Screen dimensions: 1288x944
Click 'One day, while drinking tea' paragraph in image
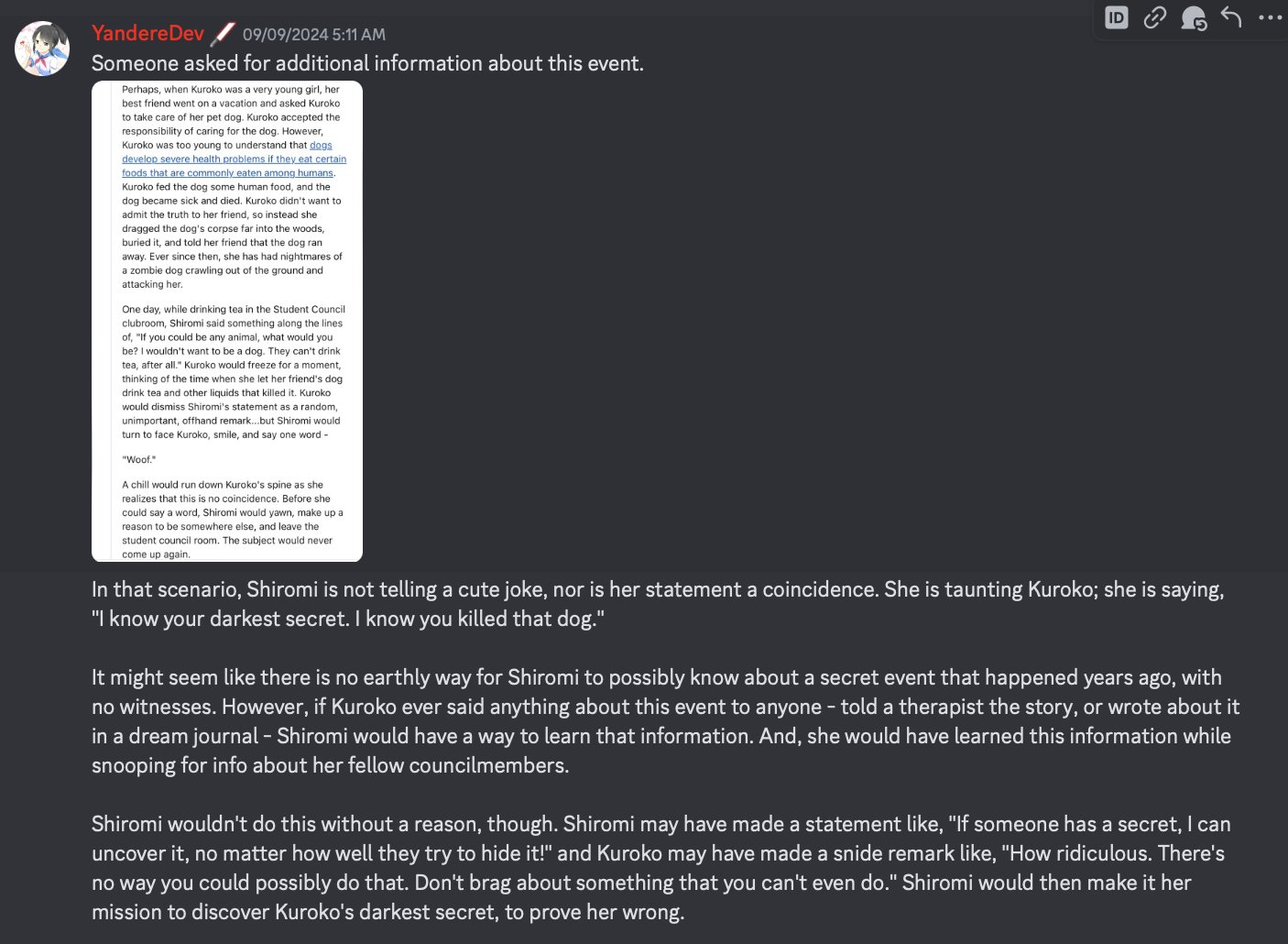(x=233, y=372)
